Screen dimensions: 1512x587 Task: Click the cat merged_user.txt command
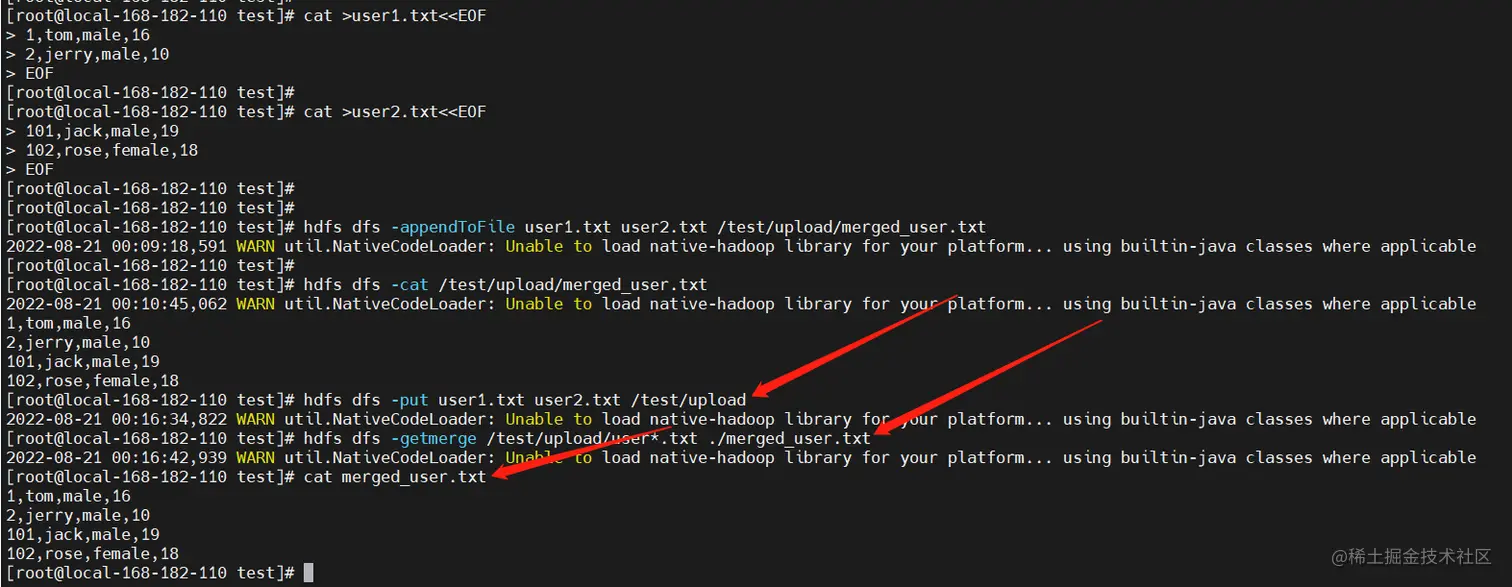click(395, 477)
